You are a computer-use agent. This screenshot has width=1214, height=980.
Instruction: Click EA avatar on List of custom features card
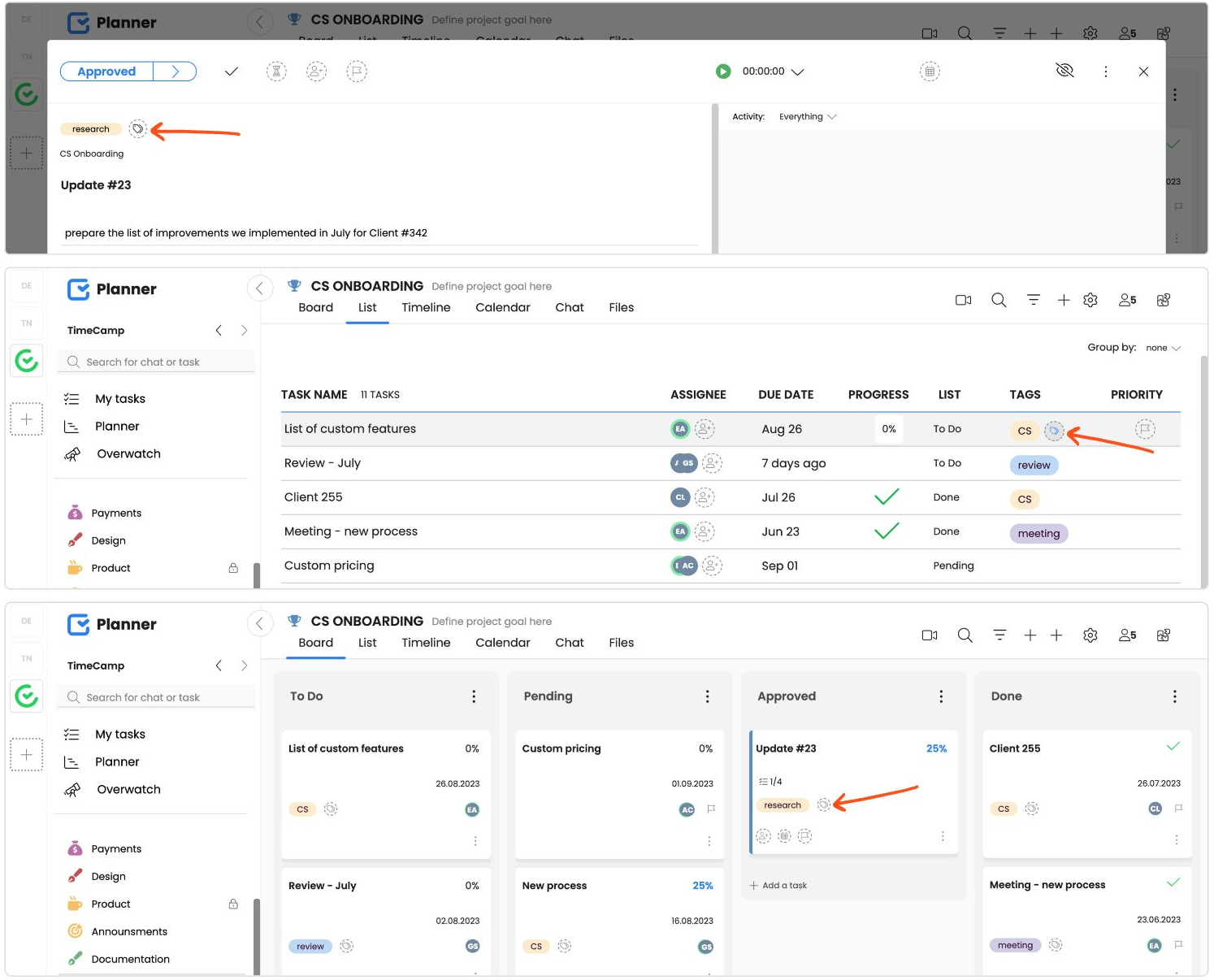472,809
